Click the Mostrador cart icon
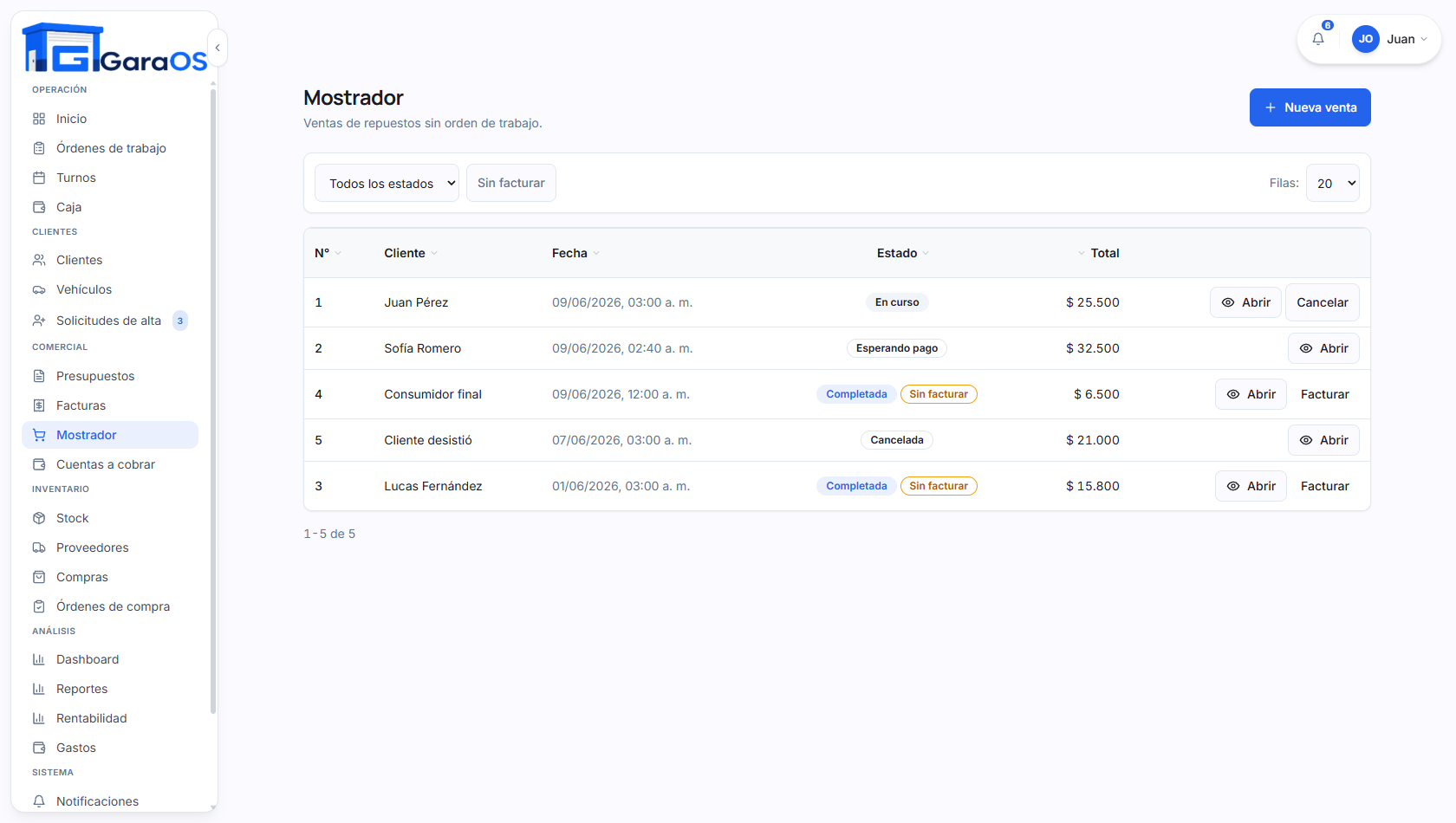The image size is (1456, 823). (x=39, y=435)
